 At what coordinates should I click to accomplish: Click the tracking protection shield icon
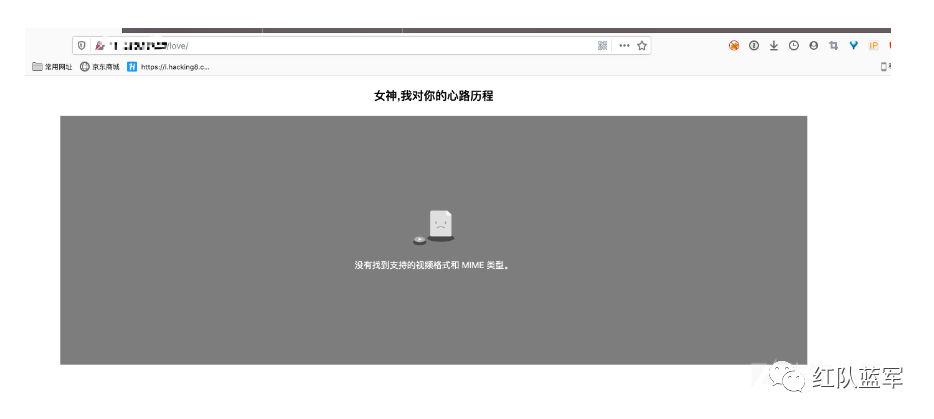point(82,45)
